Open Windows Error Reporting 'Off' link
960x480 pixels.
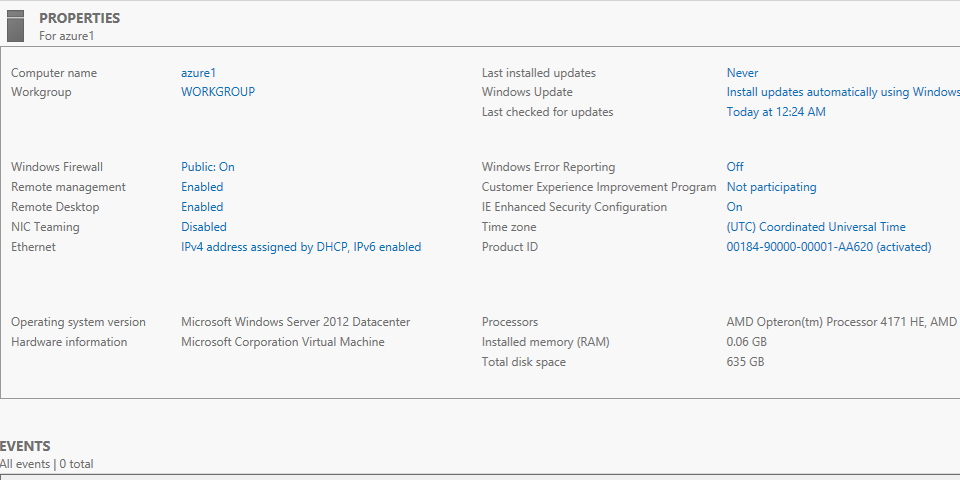coord(735,167)
